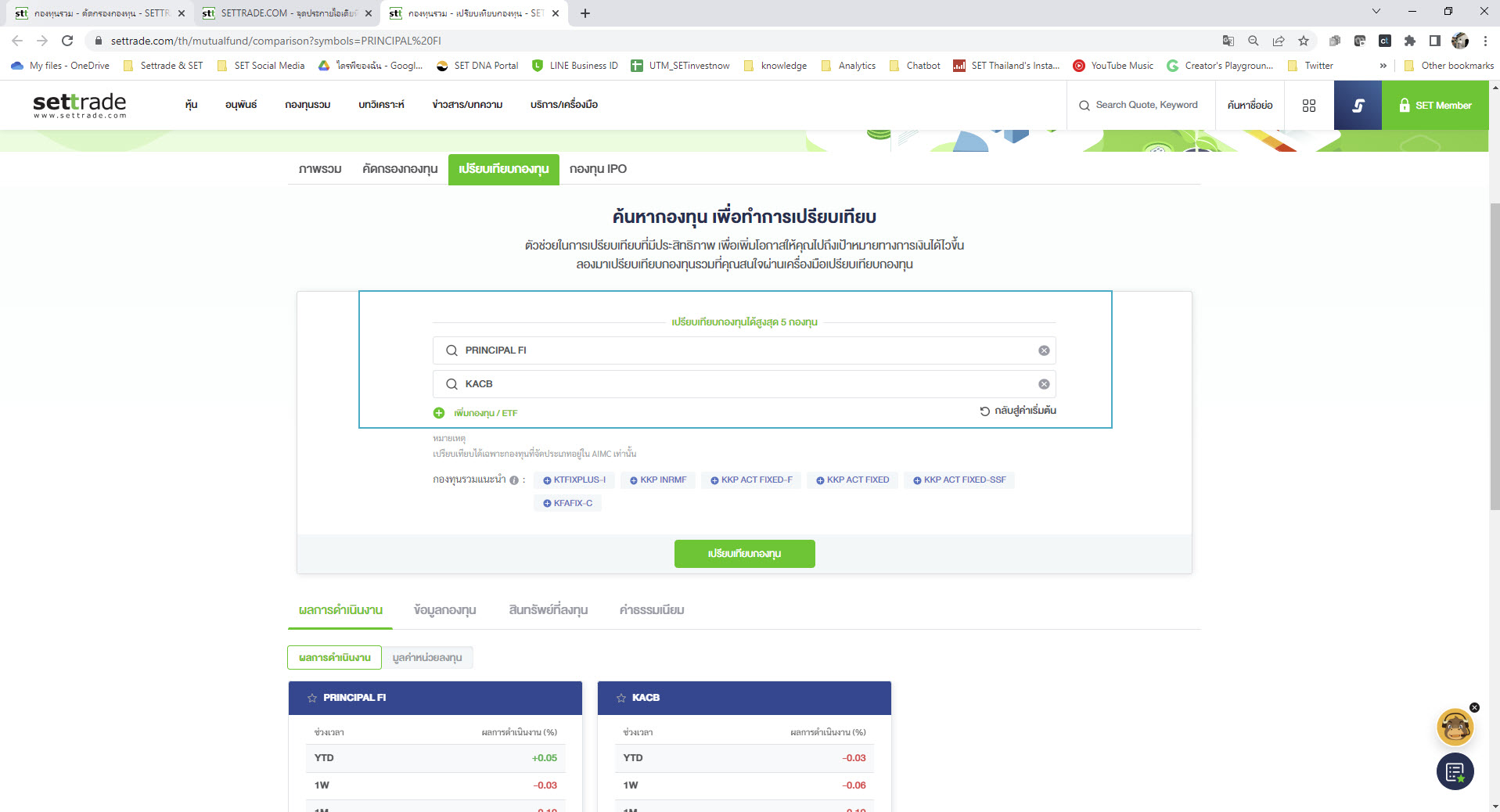Click the Settrade Streaming app icon in navbar
Image resolution: width=1500 pixels, height=812 pixels.
[1358, 105]
